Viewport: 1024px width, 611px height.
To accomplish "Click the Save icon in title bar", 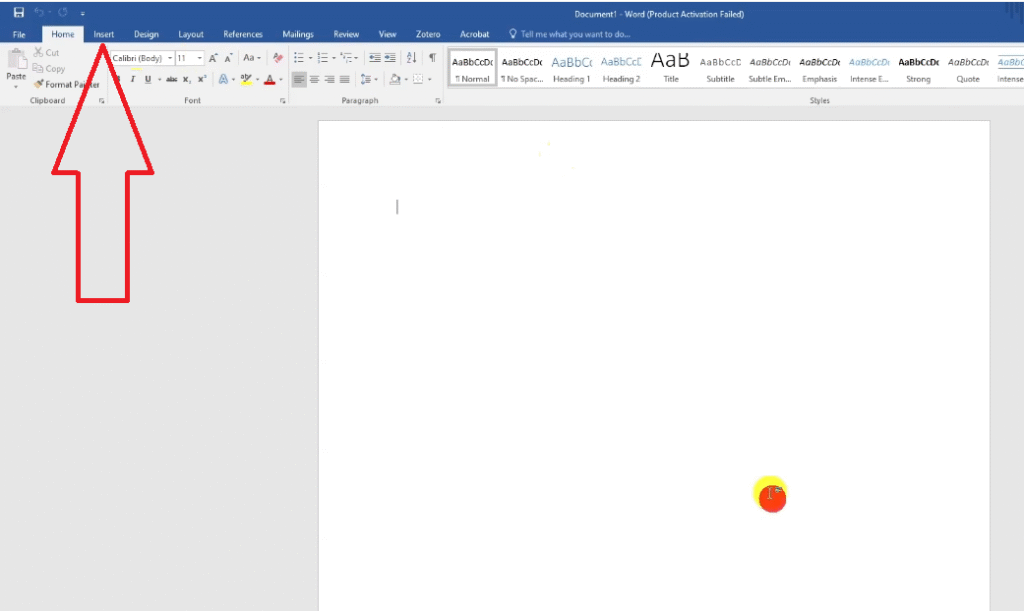I will [x=19, y=13].
